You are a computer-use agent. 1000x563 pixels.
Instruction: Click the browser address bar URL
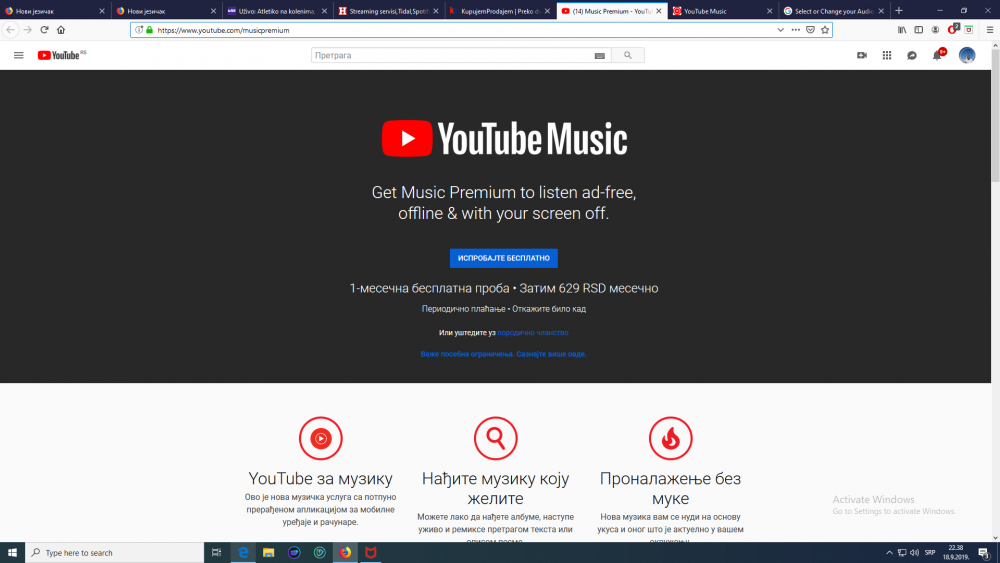pyautogui.click(x=223, y=30)
